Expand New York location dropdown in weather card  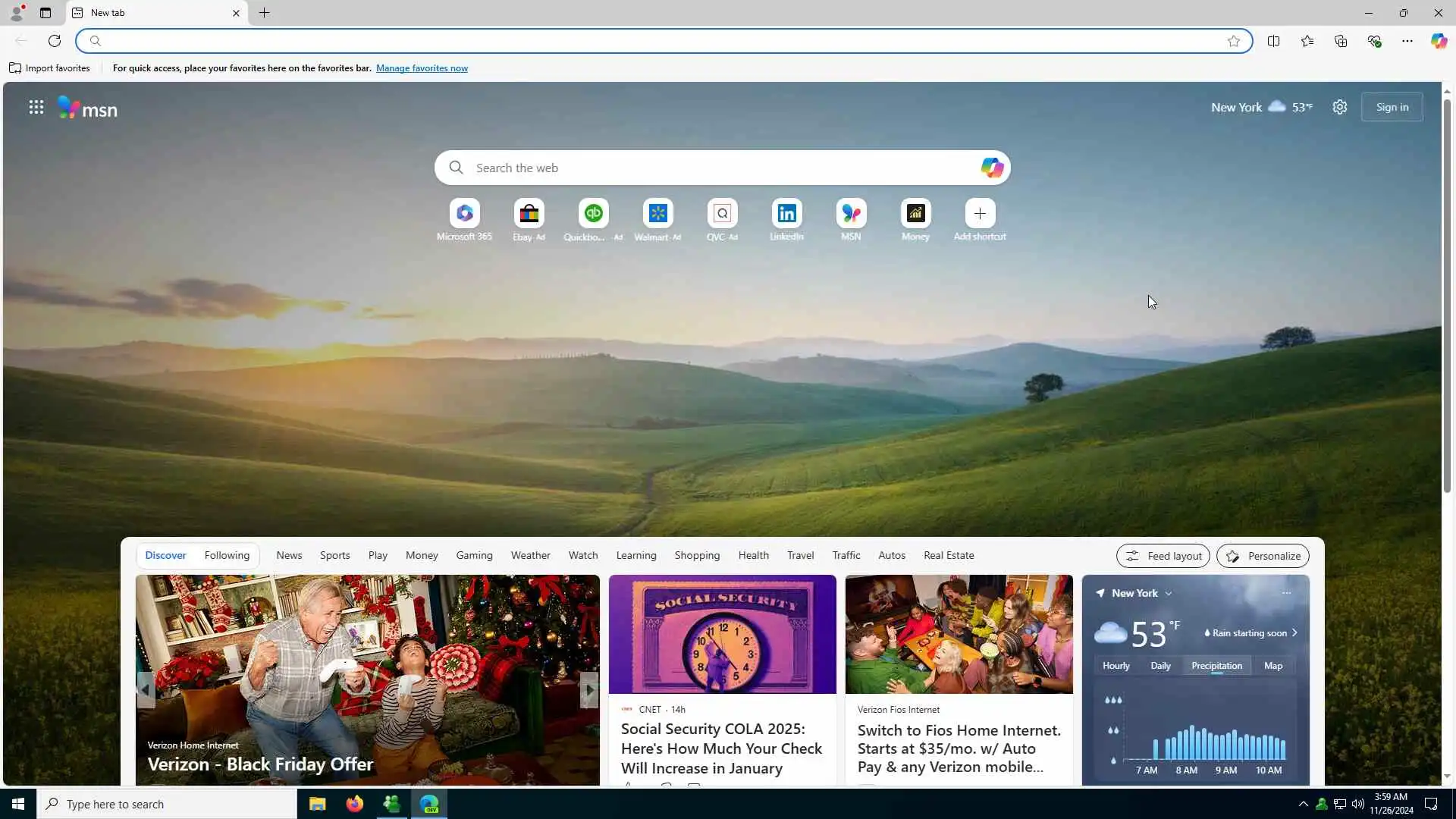1169,594
